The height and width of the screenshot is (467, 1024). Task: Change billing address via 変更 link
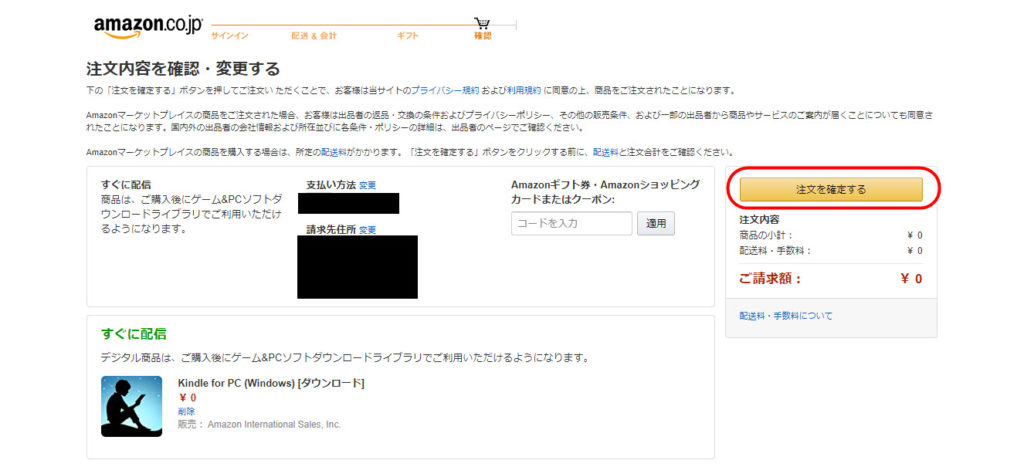click(x=368, y=230)
